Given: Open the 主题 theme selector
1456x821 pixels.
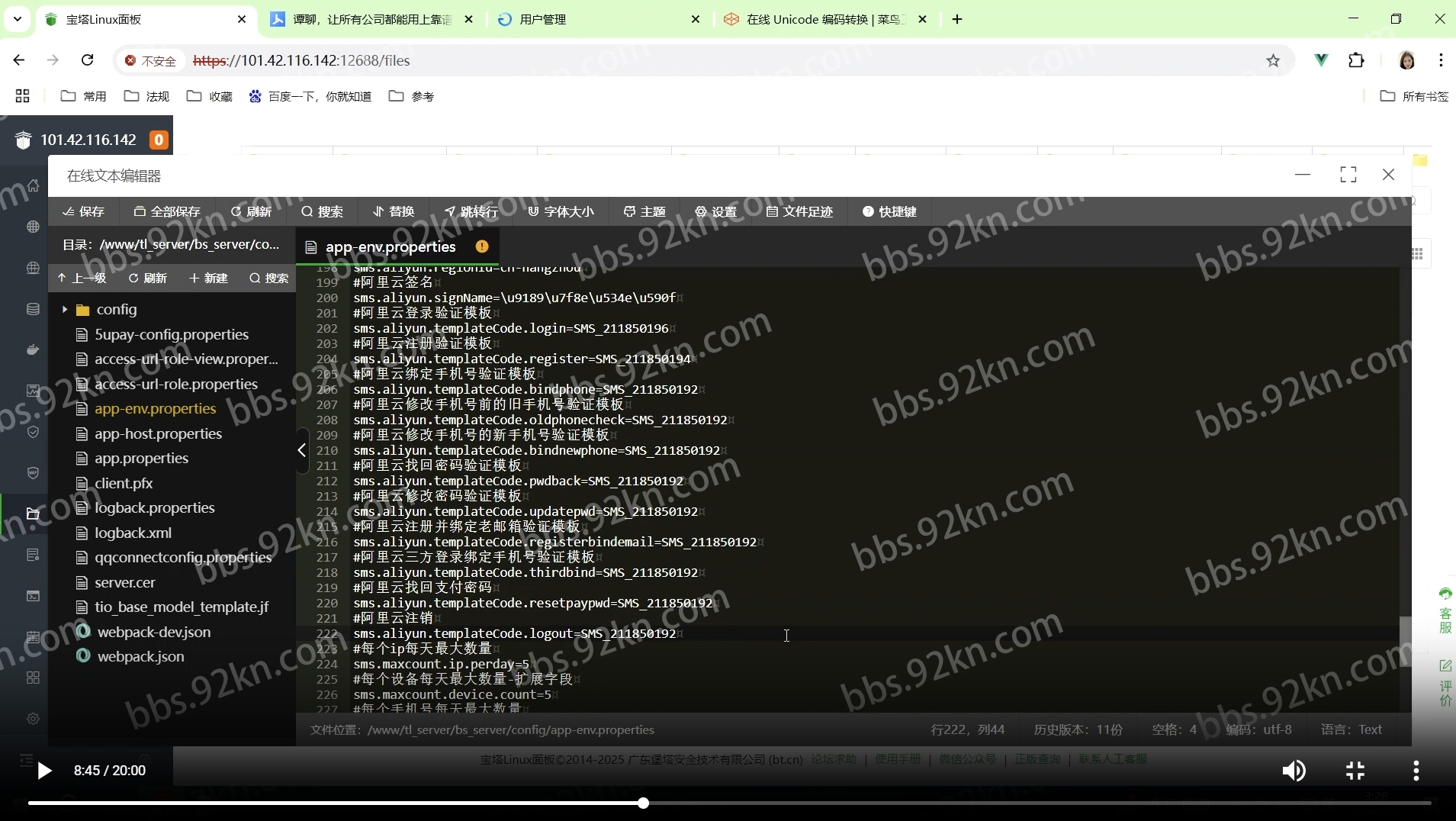Looking at the screenshot, I should (x=644, y=211).
